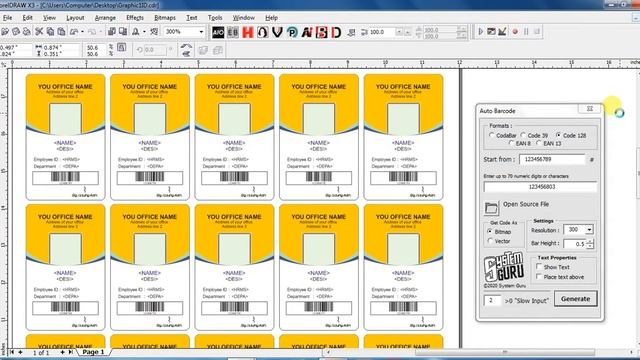Screen dimensions: 640x360
Task: Click the circular P macro icon
Action: coord(292,32)
